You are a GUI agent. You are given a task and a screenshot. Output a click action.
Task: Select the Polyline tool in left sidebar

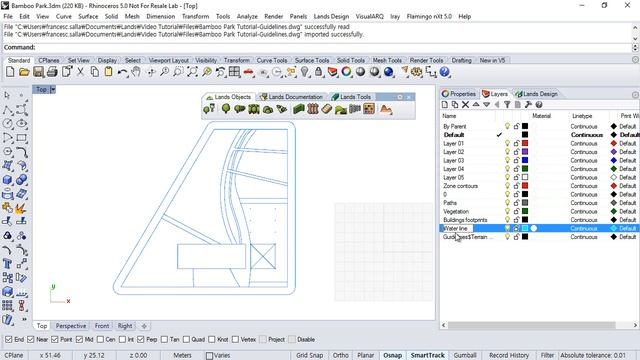click(7, 109)
